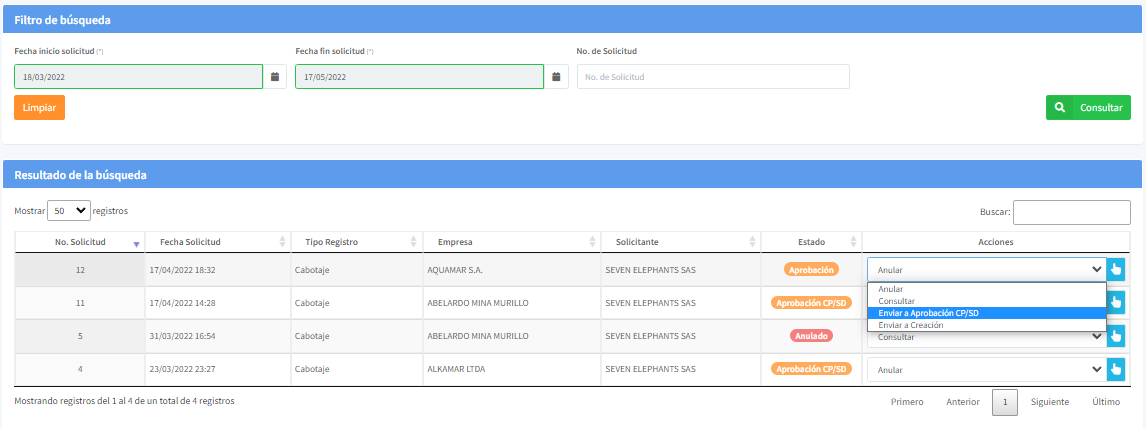Click the calendar icon for Fecha fin solicitud

(556, 77)
